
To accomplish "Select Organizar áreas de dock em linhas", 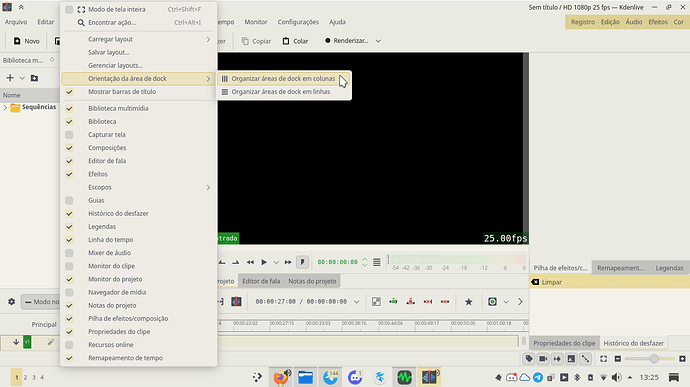I will 281,92.
